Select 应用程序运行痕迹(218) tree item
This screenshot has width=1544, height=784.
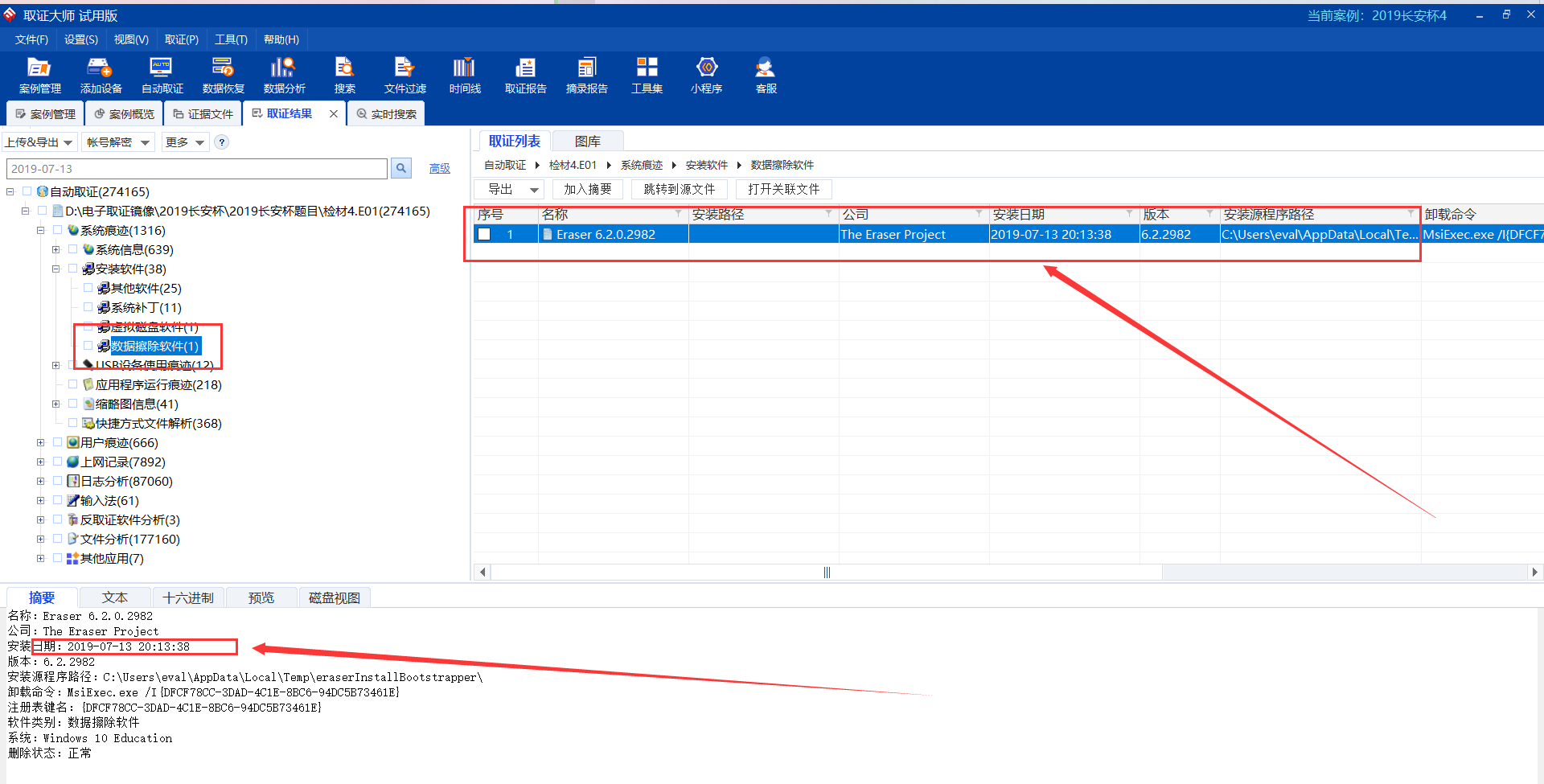158,384
